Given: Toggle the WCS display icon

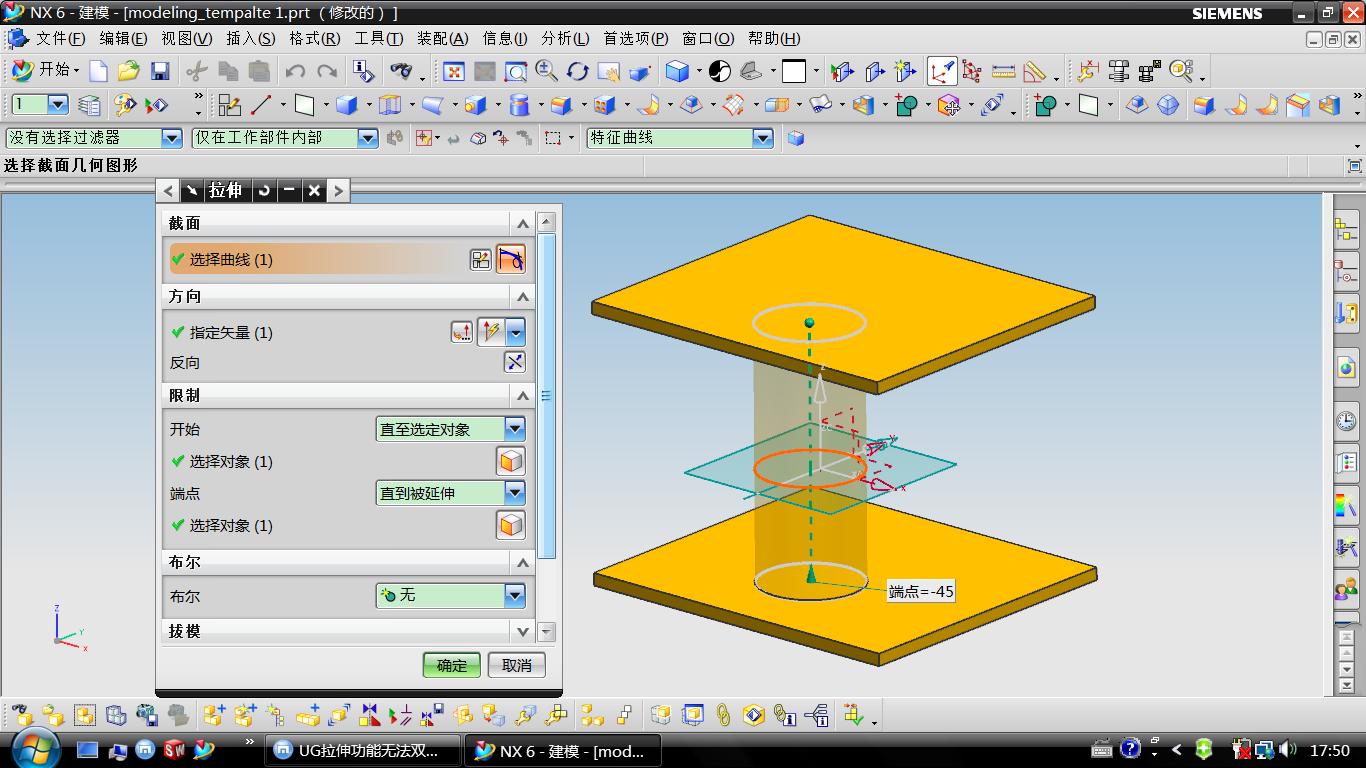Looking at the screenshot, I should coord(941,71).
